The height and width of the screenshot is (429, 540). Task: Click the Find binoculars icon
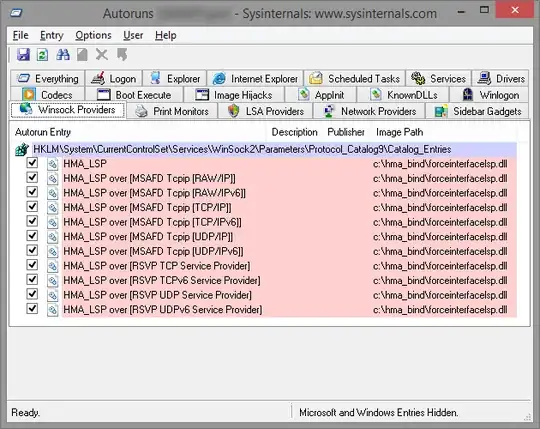tap(63, 55)
